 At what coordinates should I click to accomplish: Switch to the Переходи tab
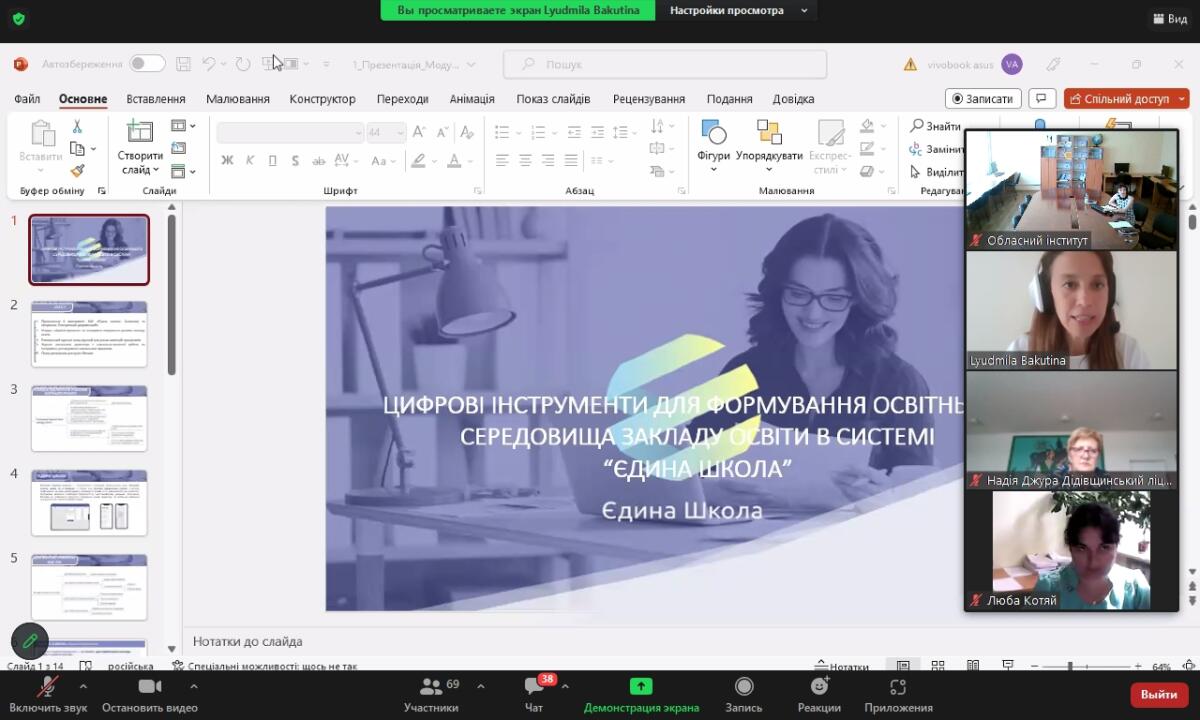point(403,99)
